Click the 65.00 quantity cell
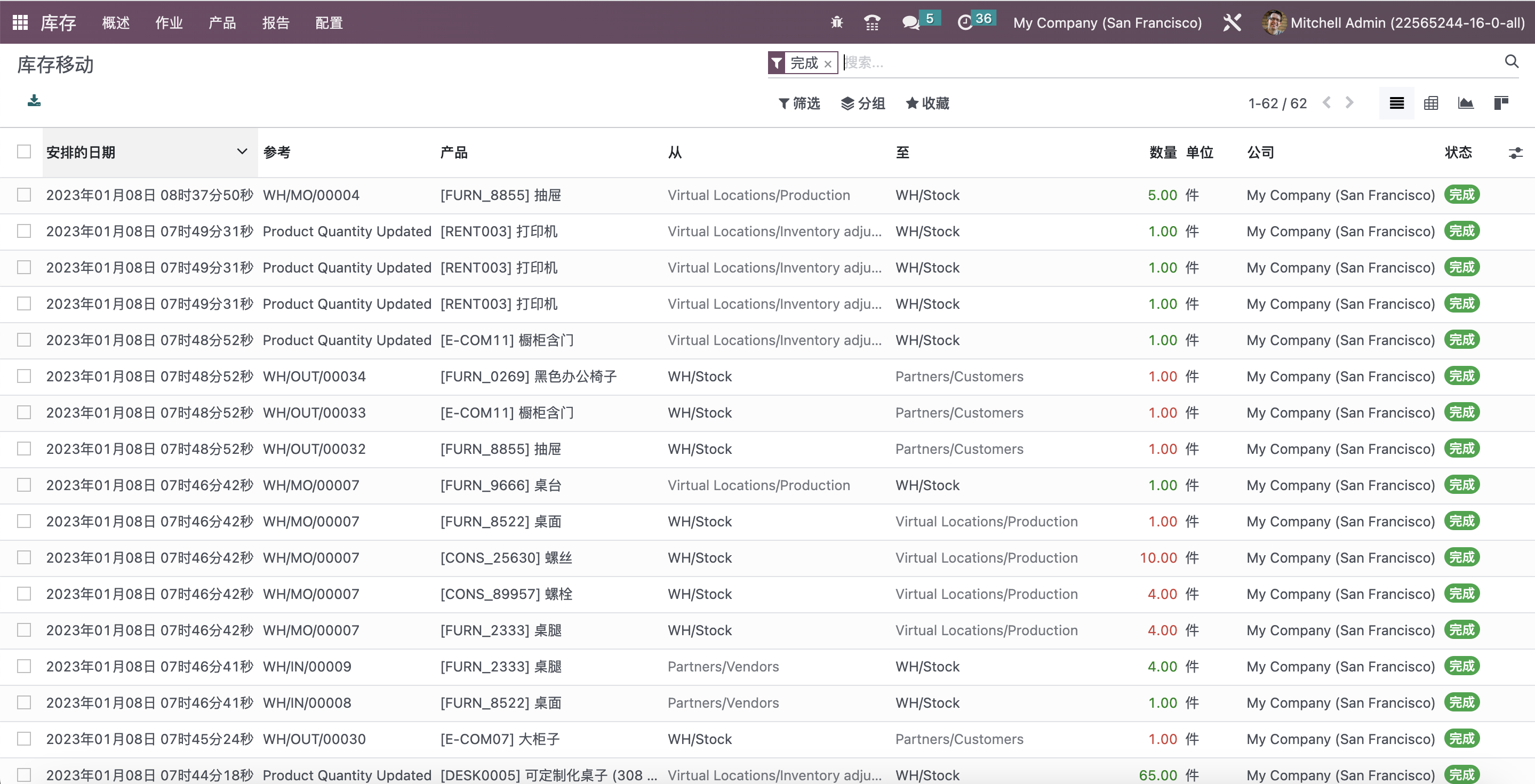Image resolution: width=1535 pixels, height=784 pixels. pos(1158,775)
